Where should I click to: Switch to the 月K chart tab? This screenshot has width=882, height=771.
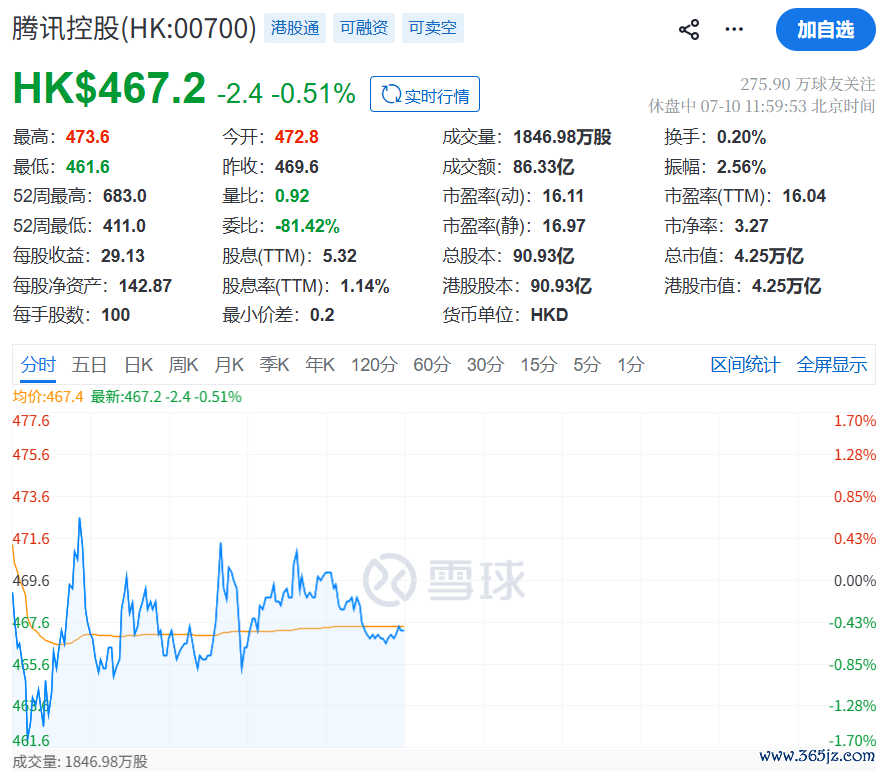pos(229,364)
